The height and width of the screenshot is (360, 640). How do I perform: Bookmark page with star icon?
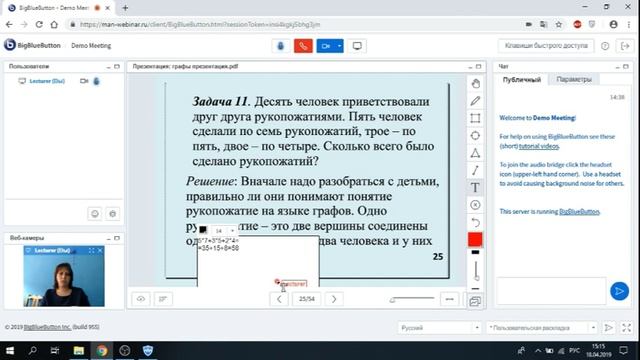(x=559, y=24)
